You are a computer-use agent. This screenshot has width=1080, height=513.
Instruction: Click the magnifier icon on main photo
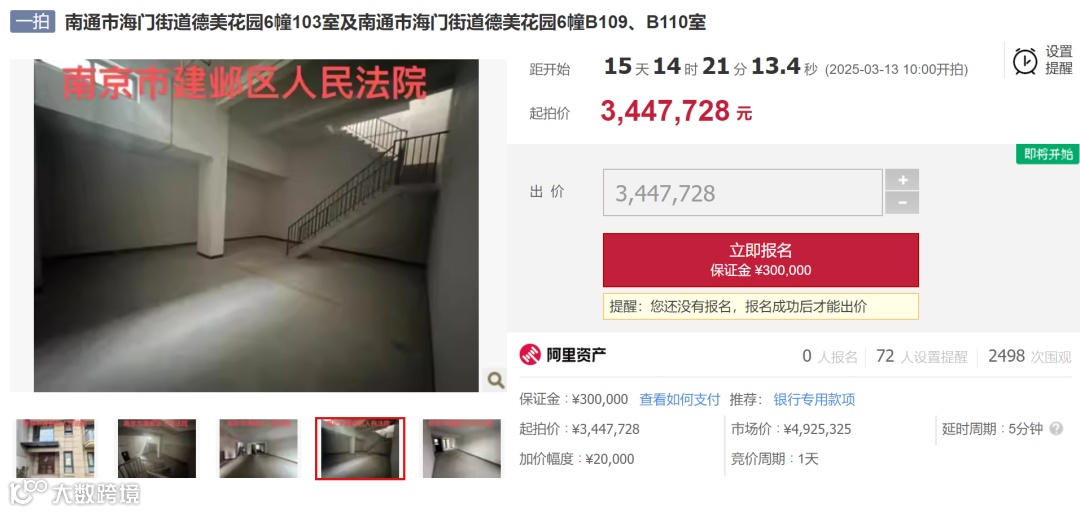coord(495,379)
